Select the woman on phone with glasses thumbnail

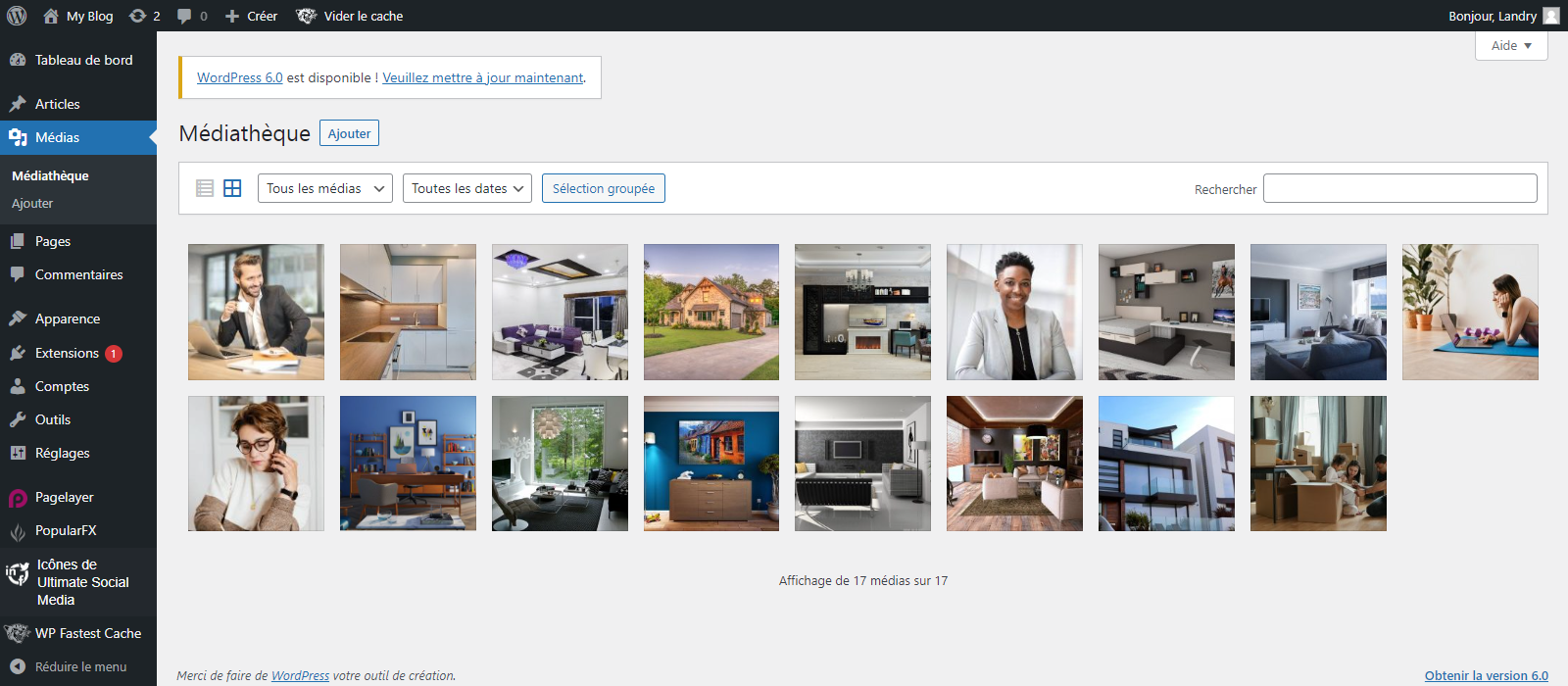pyautogui.click(x=256, y=464)
